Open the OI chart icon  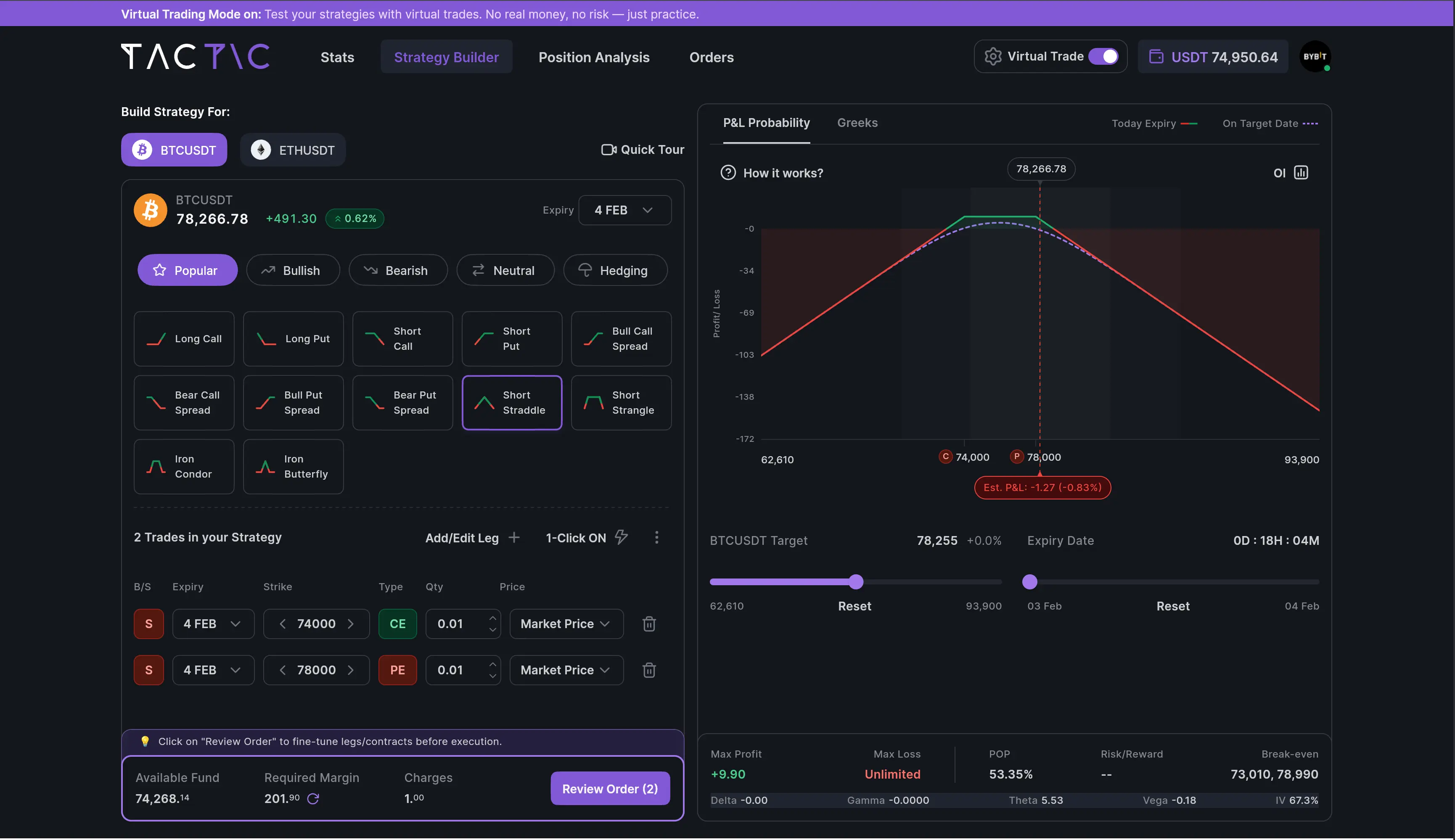[x=1301, y=172]
